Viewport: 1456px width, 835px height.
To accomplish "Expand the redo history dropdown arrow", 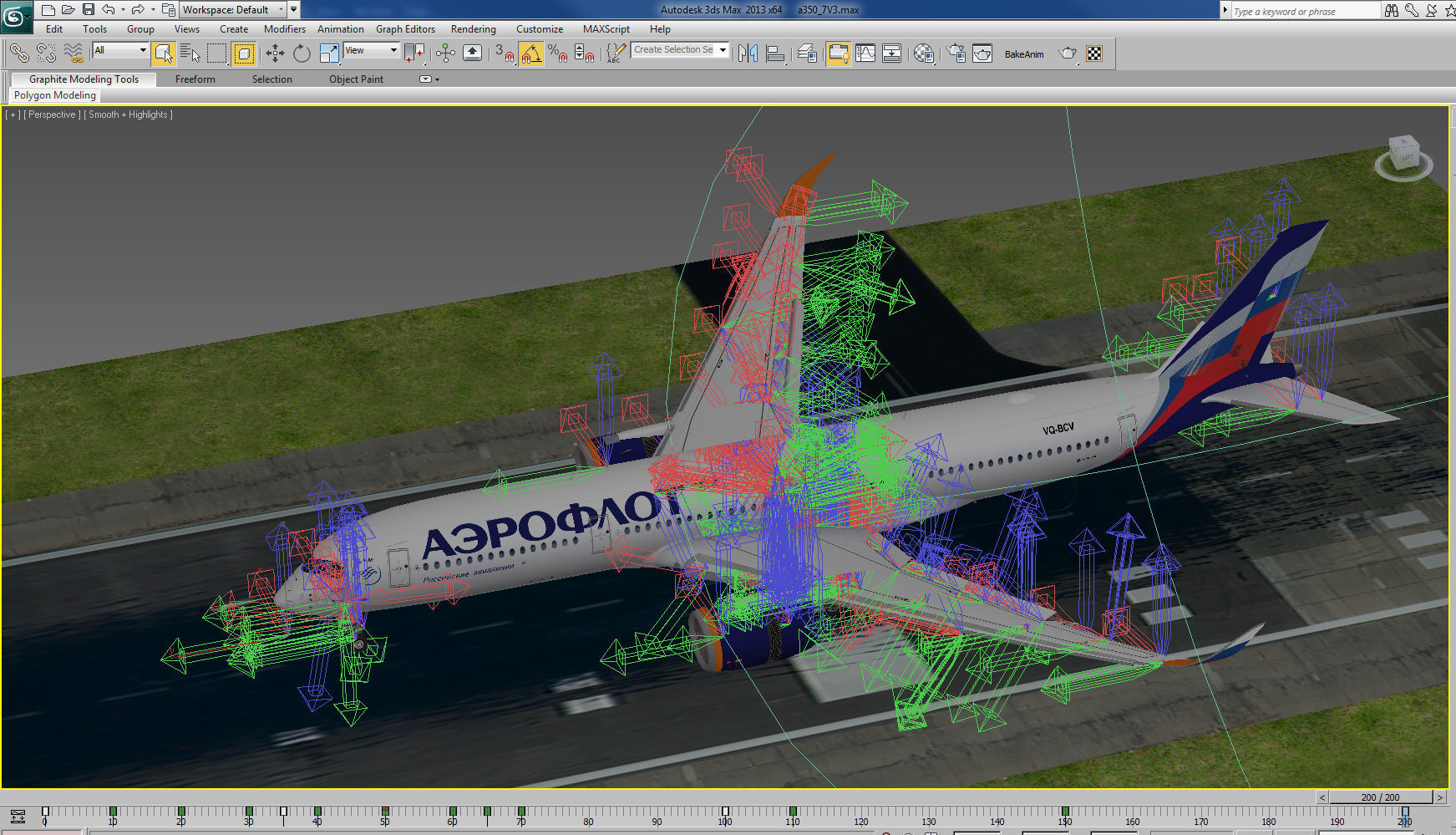I will pyautogui.click(x=153, y=10).
